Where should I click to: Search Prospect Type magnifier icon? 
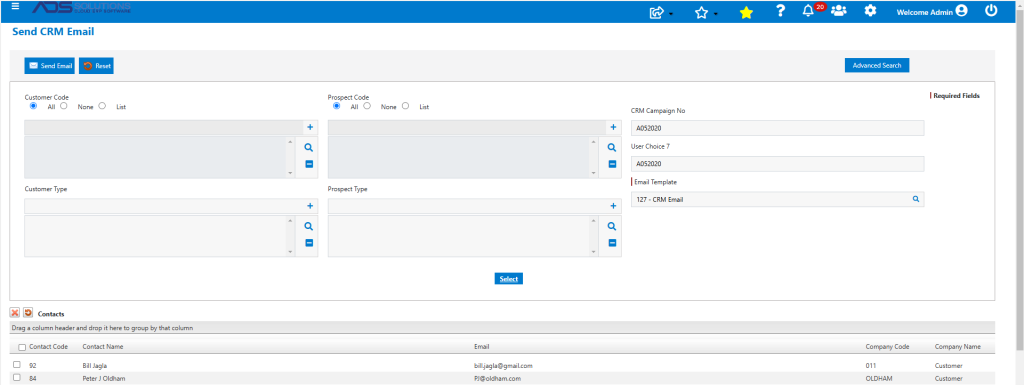pyautogui.click(x=612, y=226)
